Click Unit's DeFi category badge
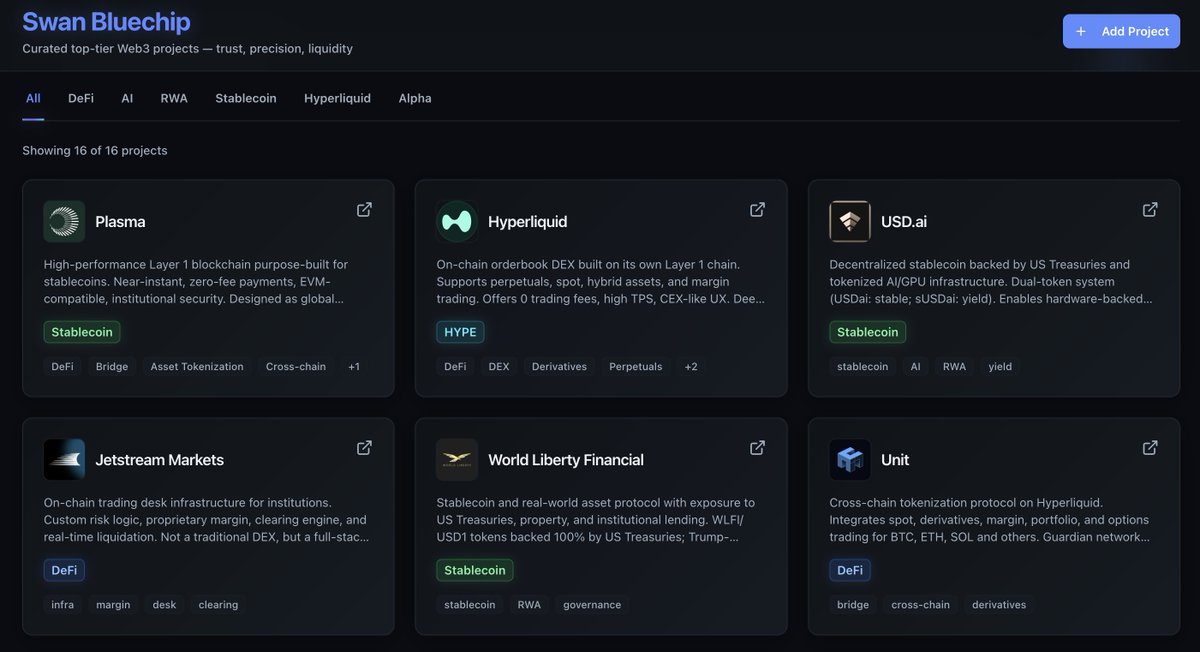 coord(850,570)
